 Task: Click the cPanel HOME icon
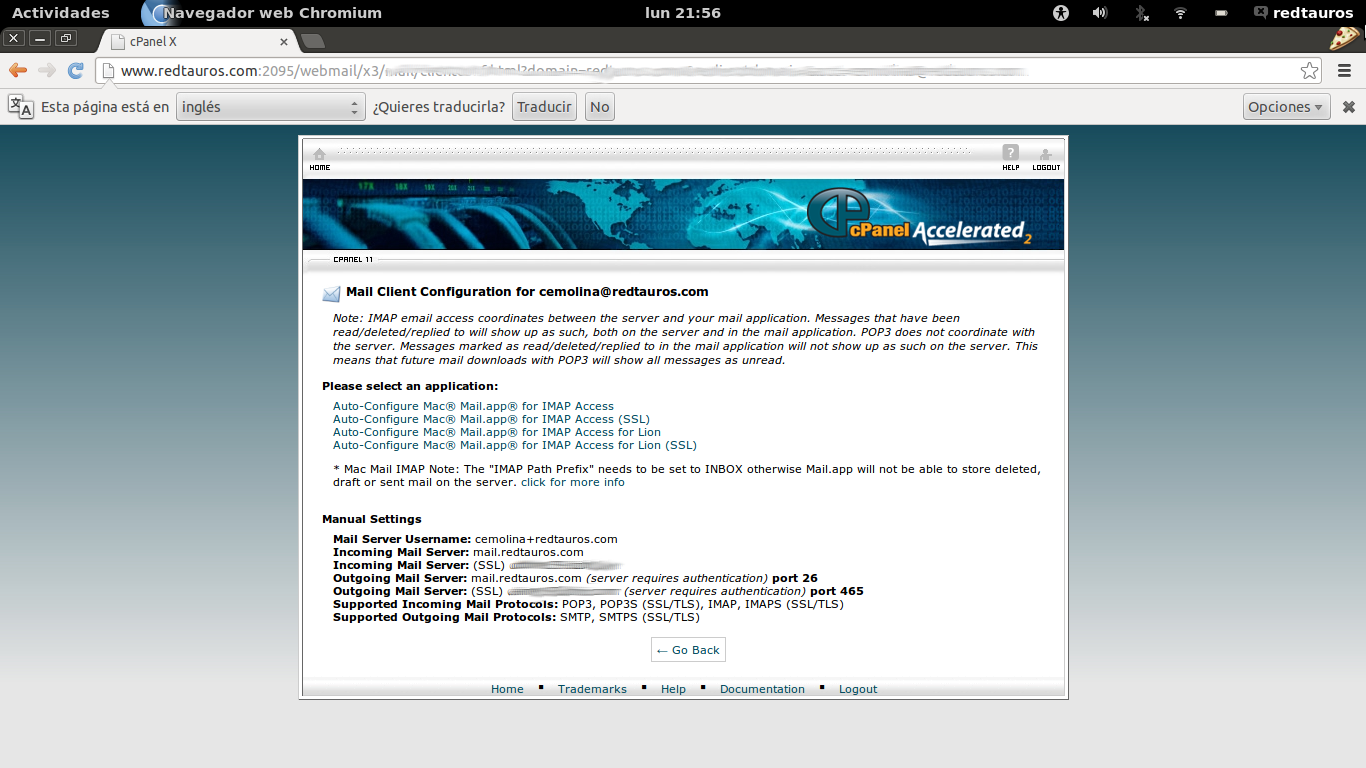319,159
